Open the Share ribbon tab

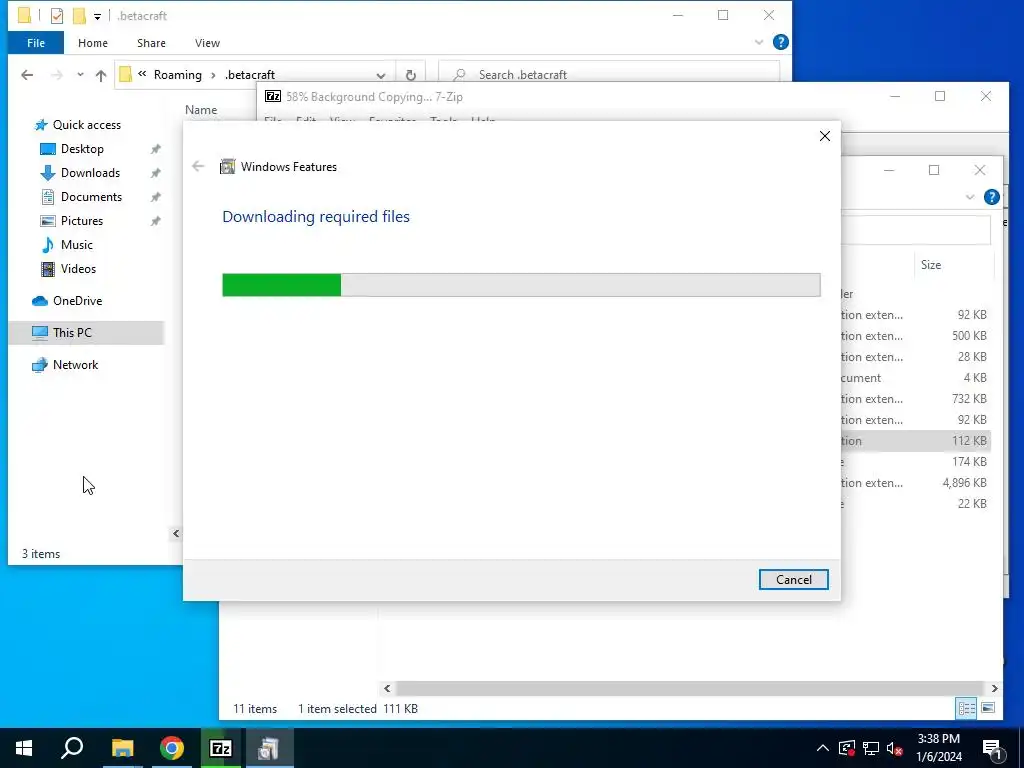(x=151, y=43)
